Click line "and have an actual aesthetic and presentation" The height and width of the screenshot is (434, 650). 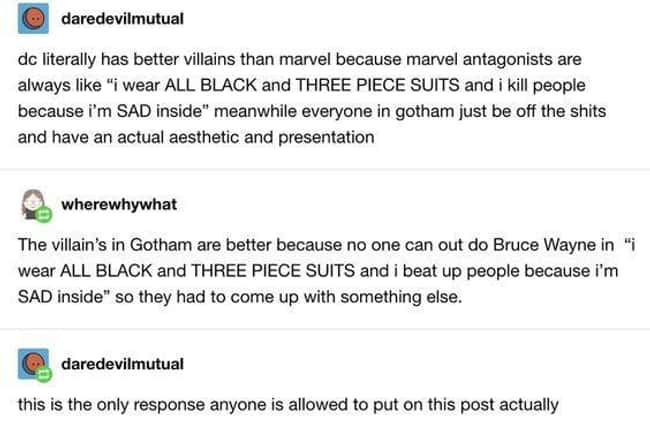[196, 137]
